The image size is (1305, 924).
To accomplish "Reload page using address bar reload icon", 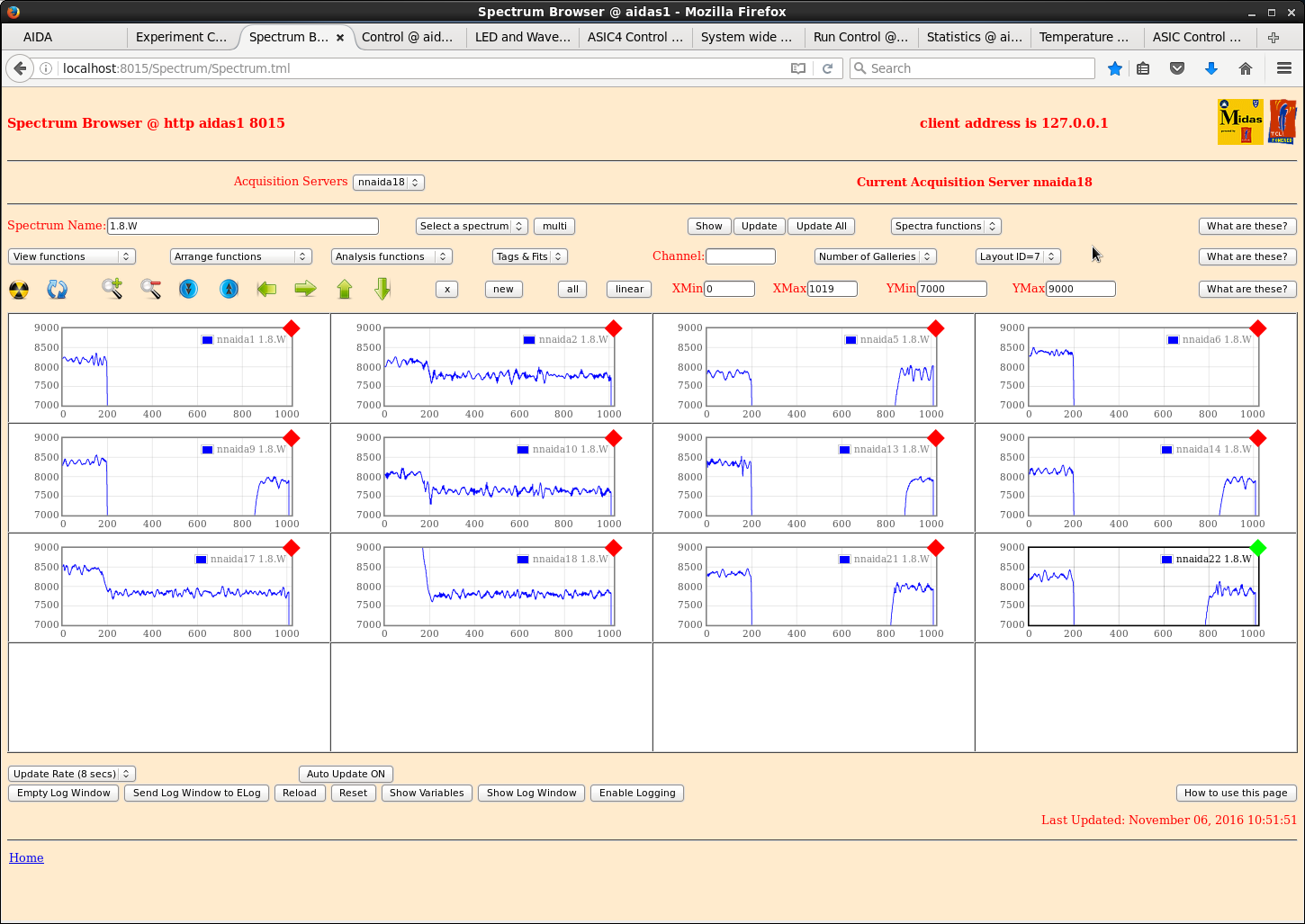I will [x=827, y=68].
